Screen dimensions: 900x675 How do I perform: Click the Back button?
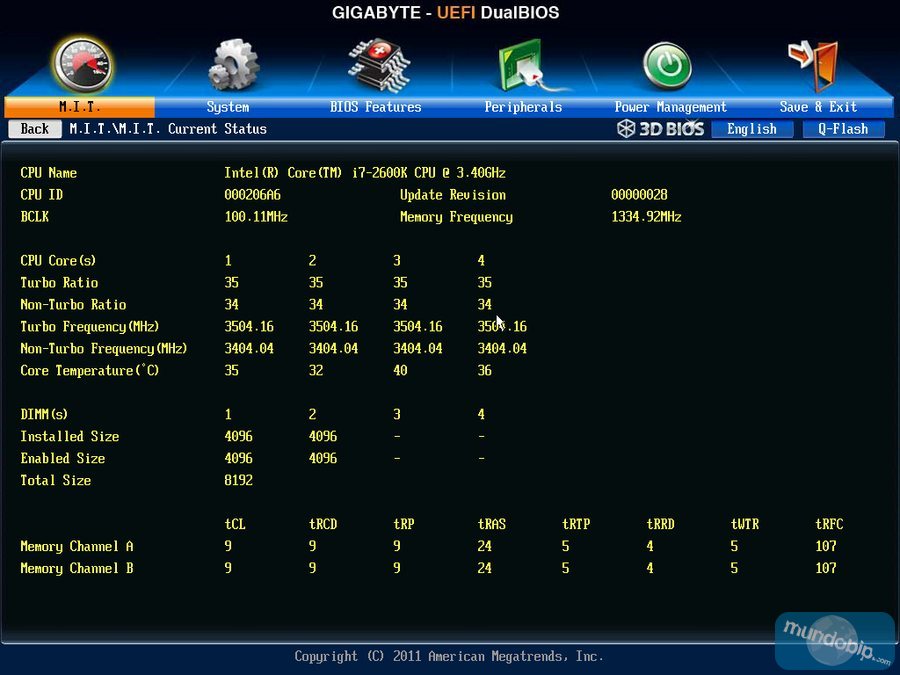(x=35, y=129)
